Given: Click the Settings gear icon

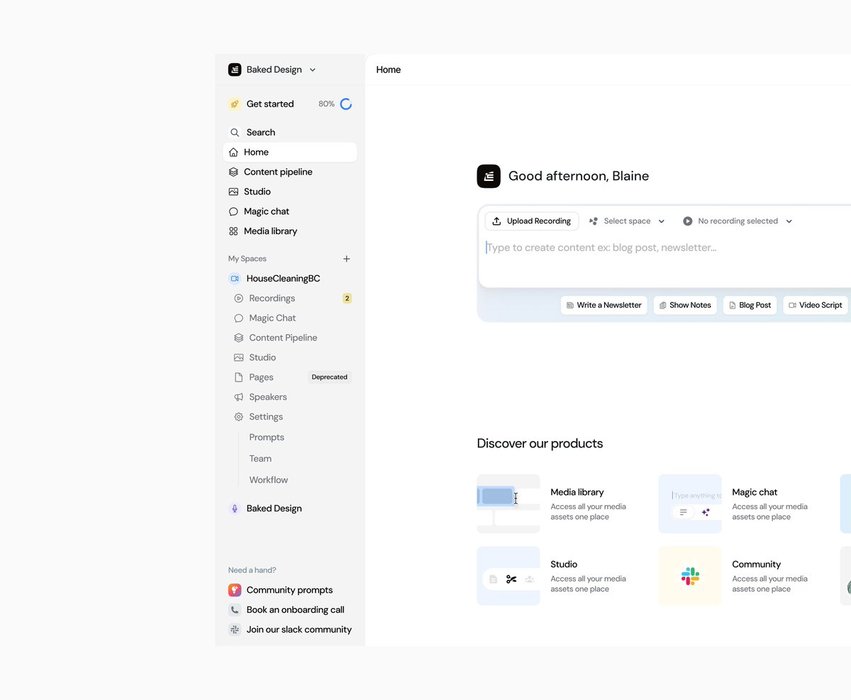Looking at the screenshot, I should [238, 417].
